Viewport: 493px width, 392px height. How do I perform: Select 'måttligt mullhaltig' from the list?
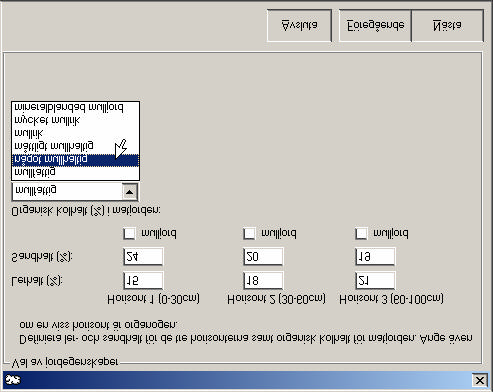[x=75, y=146]
